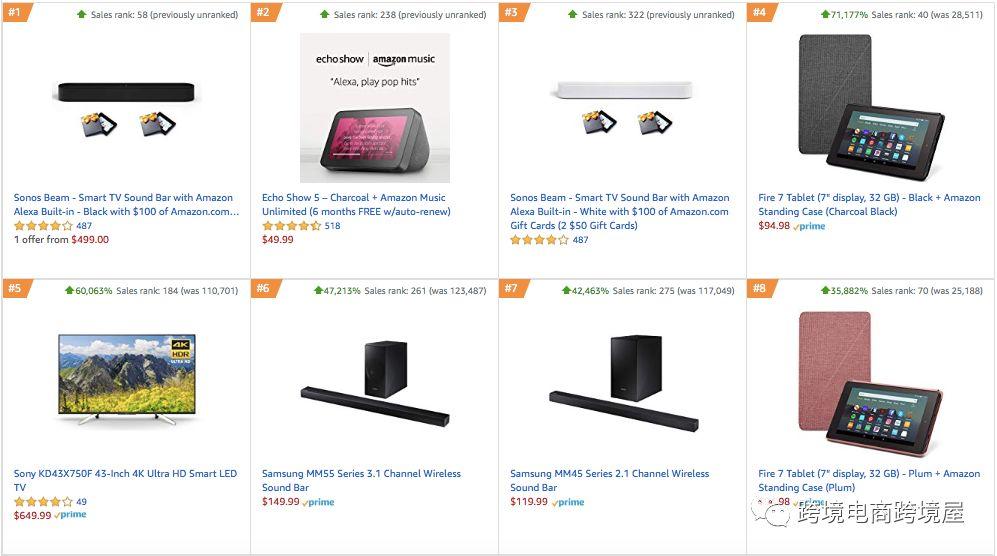
Task: Click the green arrow beside Sales rank: 238
Action: (324, 14)
